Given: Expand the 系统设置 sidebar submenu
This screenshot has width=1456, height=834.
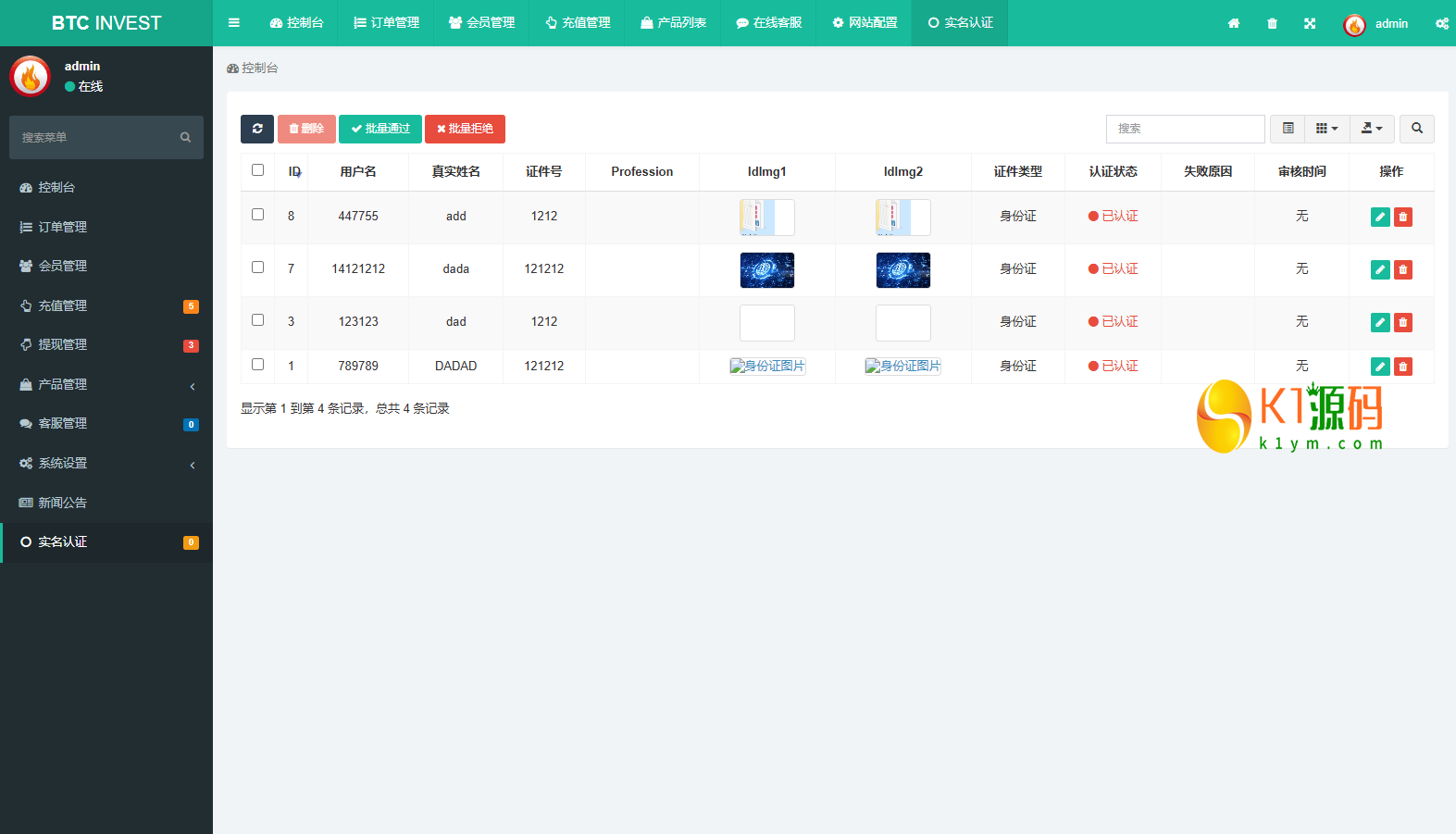Looking at the screenshot, I should (x=106, y=463).
